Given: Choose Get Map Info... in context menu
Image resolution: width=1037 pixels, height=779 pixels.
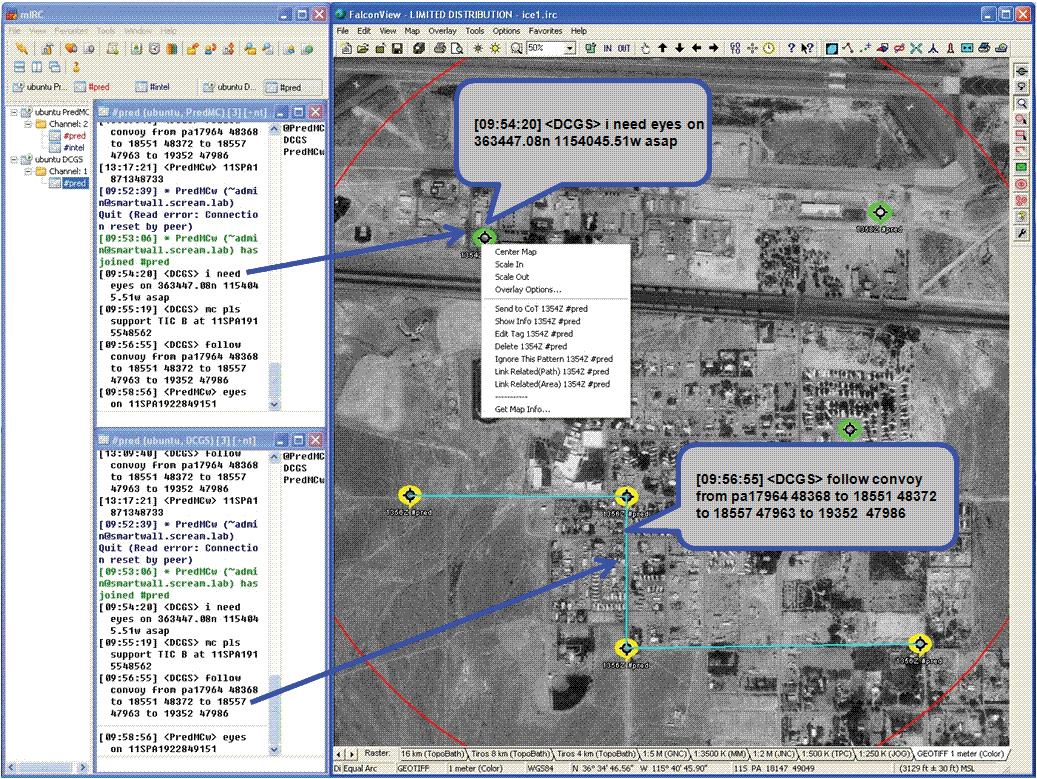Looking at the screenshot, I should click(x=522, y=409).
